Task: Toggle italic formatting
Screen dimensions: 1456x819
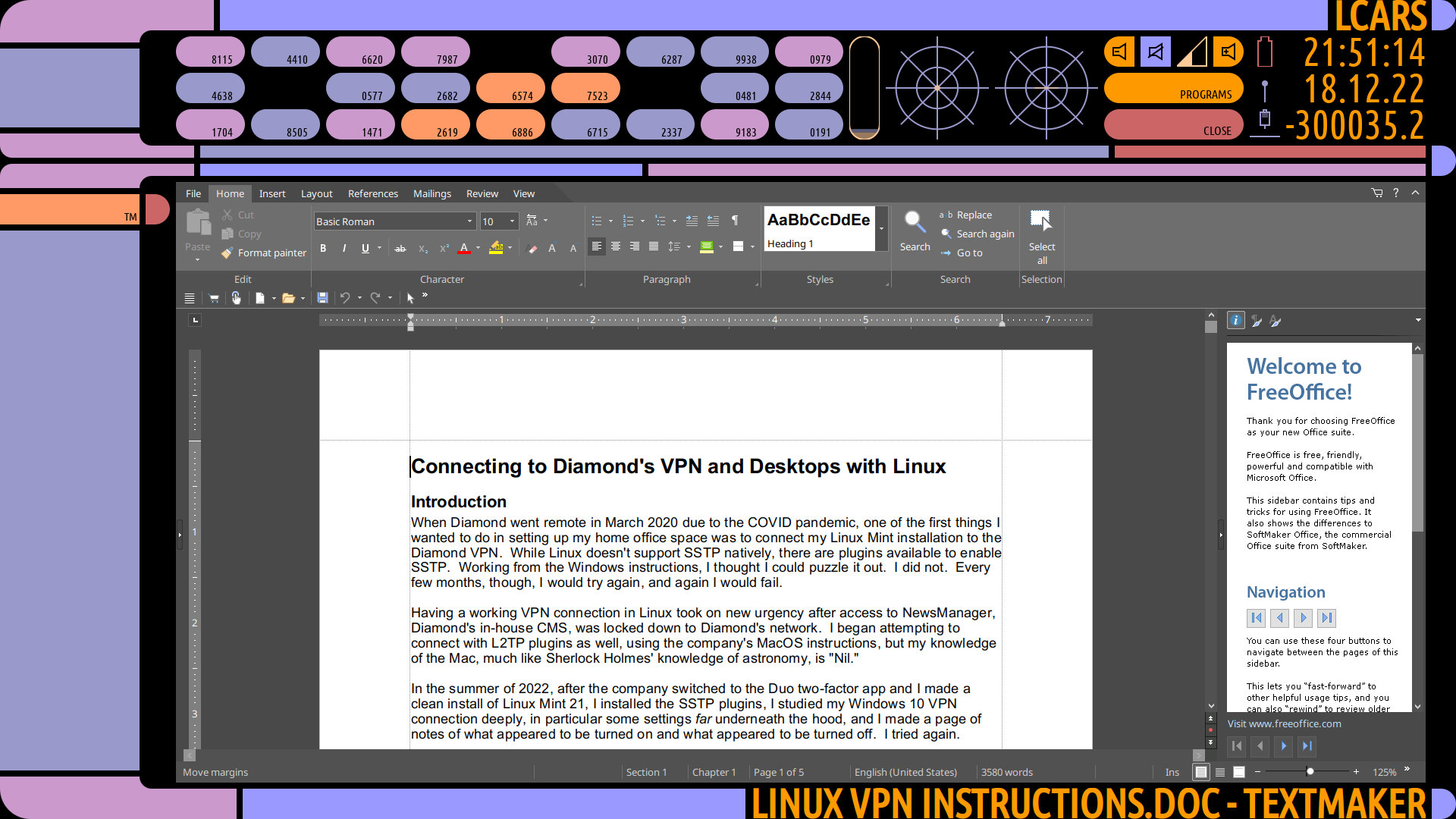Action: coord(344,248)
